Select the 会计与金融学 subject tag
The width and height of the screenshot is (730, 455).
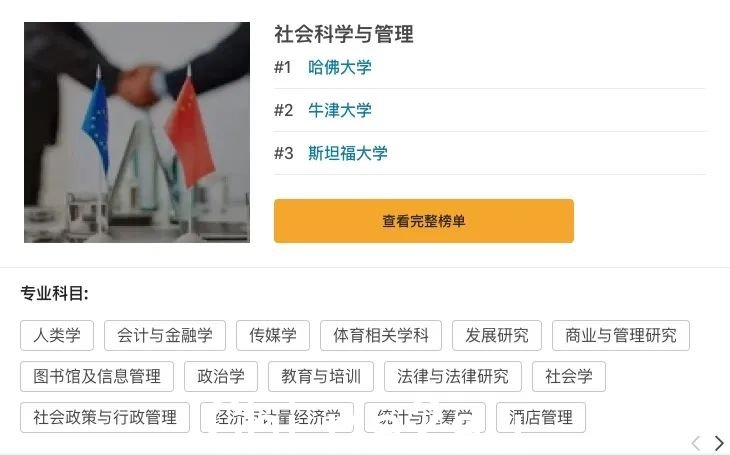pyautogui.click(x=165, y=335)
